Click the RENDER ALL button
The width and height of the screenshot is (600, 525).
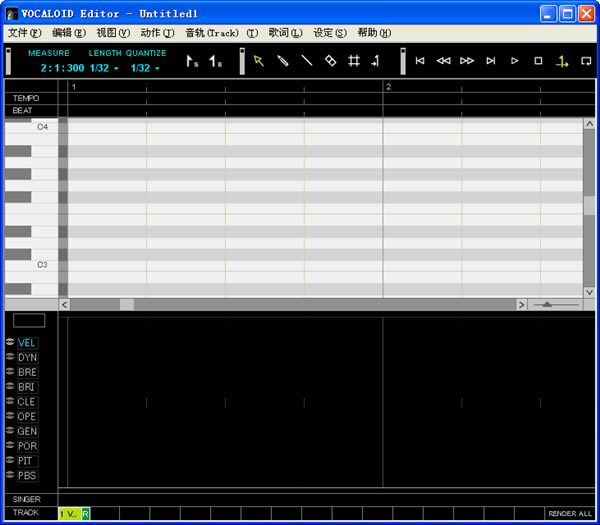[x=567, y=513]
